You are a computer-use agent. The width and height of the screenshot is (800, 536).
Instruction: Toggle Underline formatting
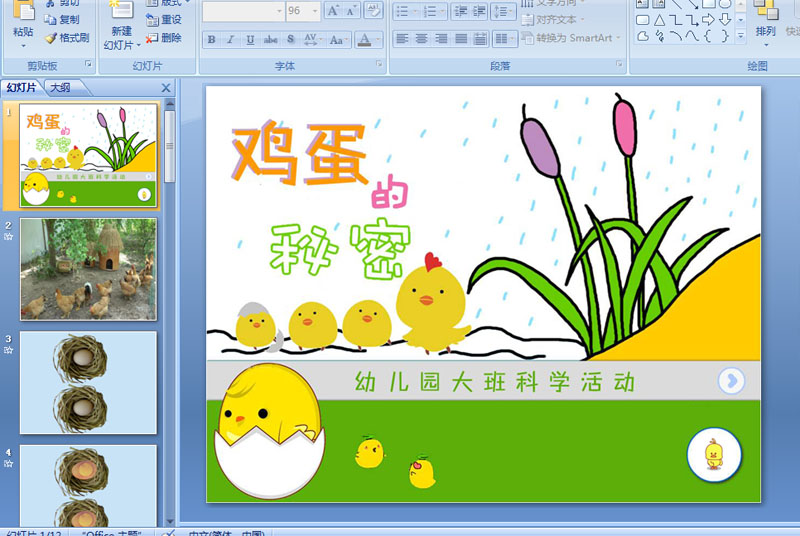click(250, 40)
